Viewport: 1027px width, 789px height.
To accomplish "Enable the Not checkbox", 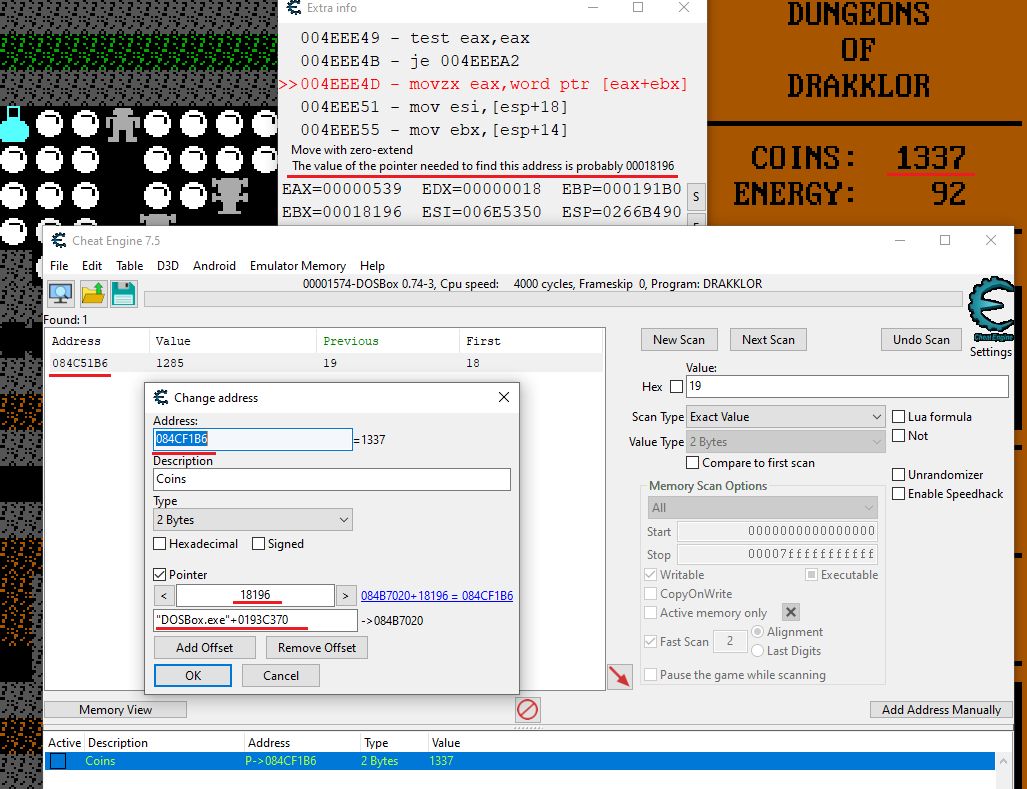I will pos(899,435).
